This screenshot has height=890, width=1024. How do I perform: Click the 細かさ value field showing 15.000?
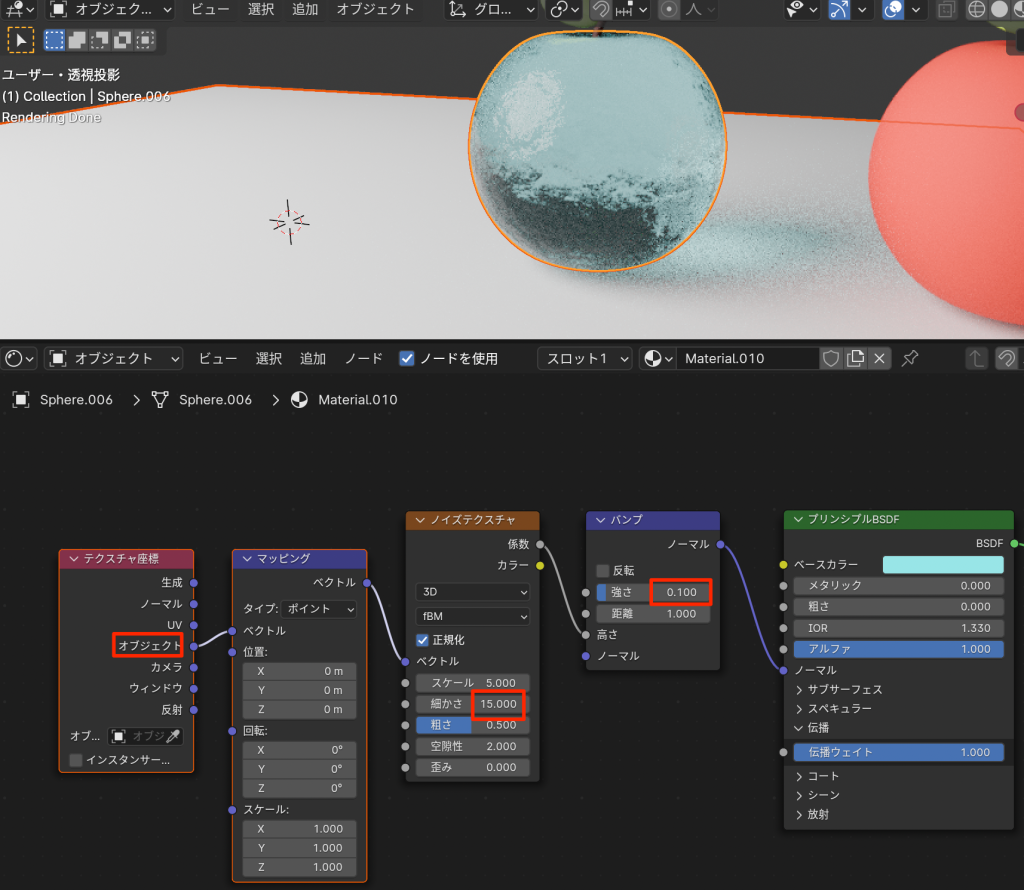[497, 704]
